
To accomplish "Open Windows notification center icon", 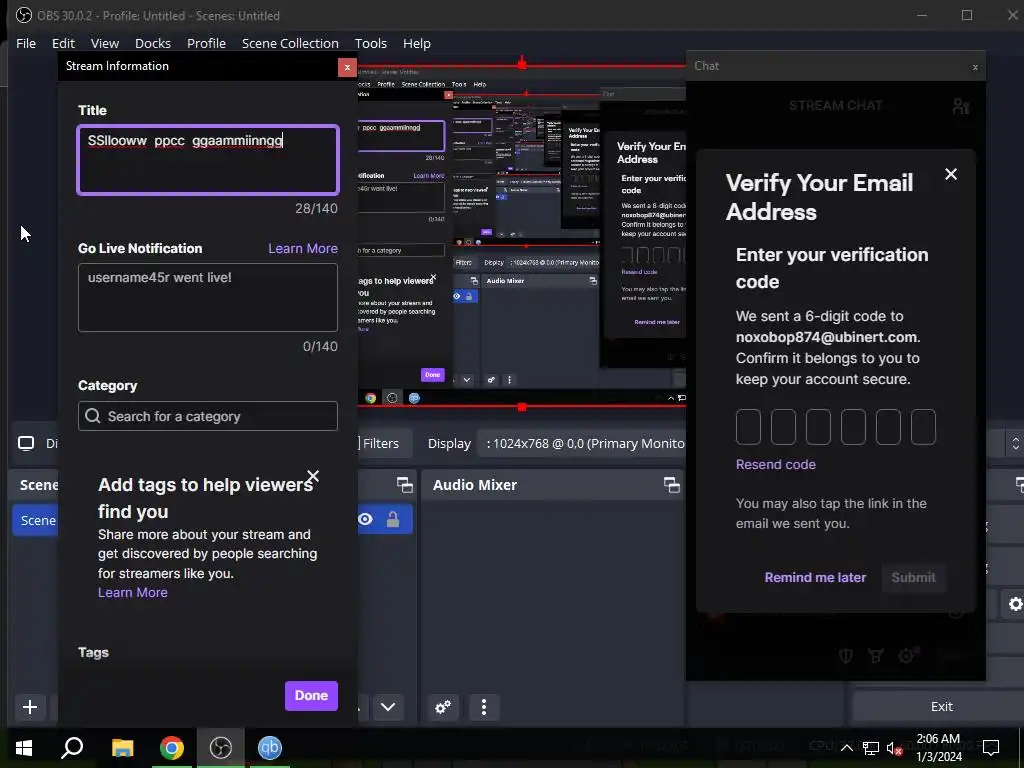I will click(x=991, y=748).
